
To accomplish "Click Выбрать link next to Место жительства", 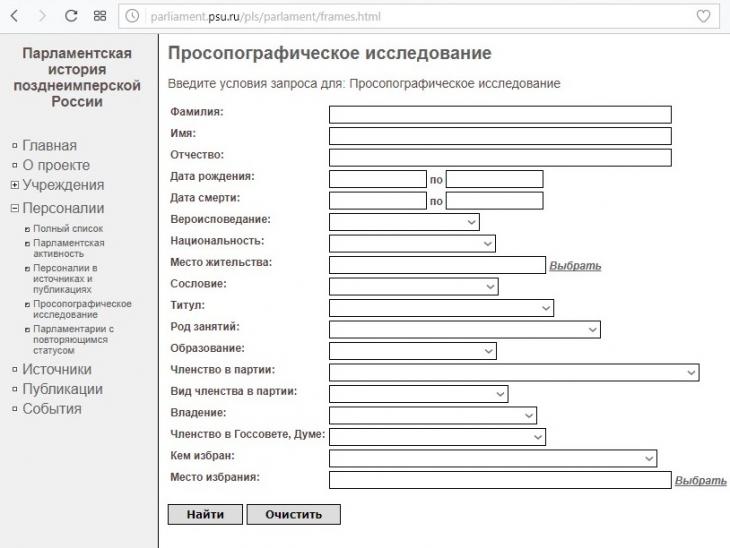I will point(575,266).
